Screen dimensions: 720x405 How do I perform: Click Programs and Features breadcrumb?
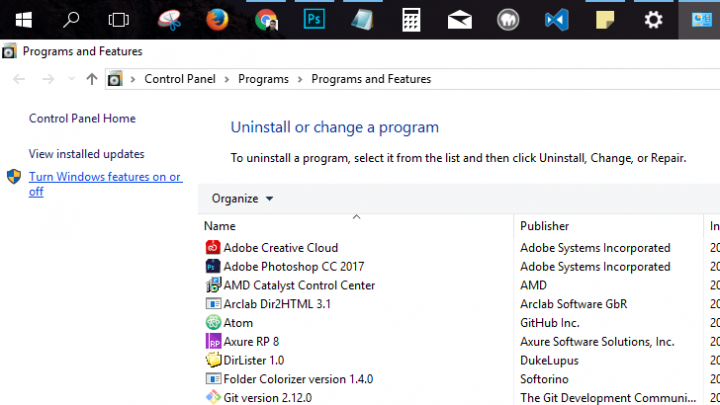pyautogui.click(x=371, y=79)
